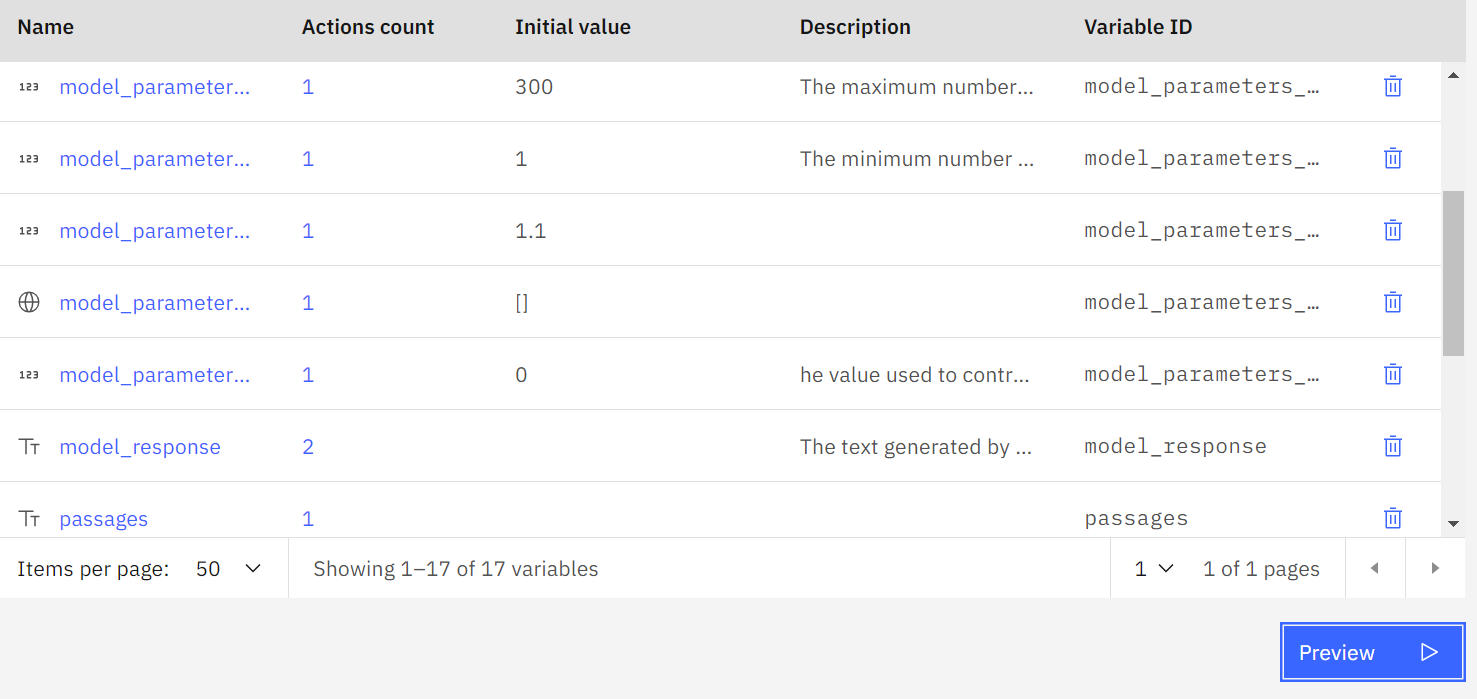Delete the variable with initial value []
1477x699 pixels.
(x=1392, y=303)
